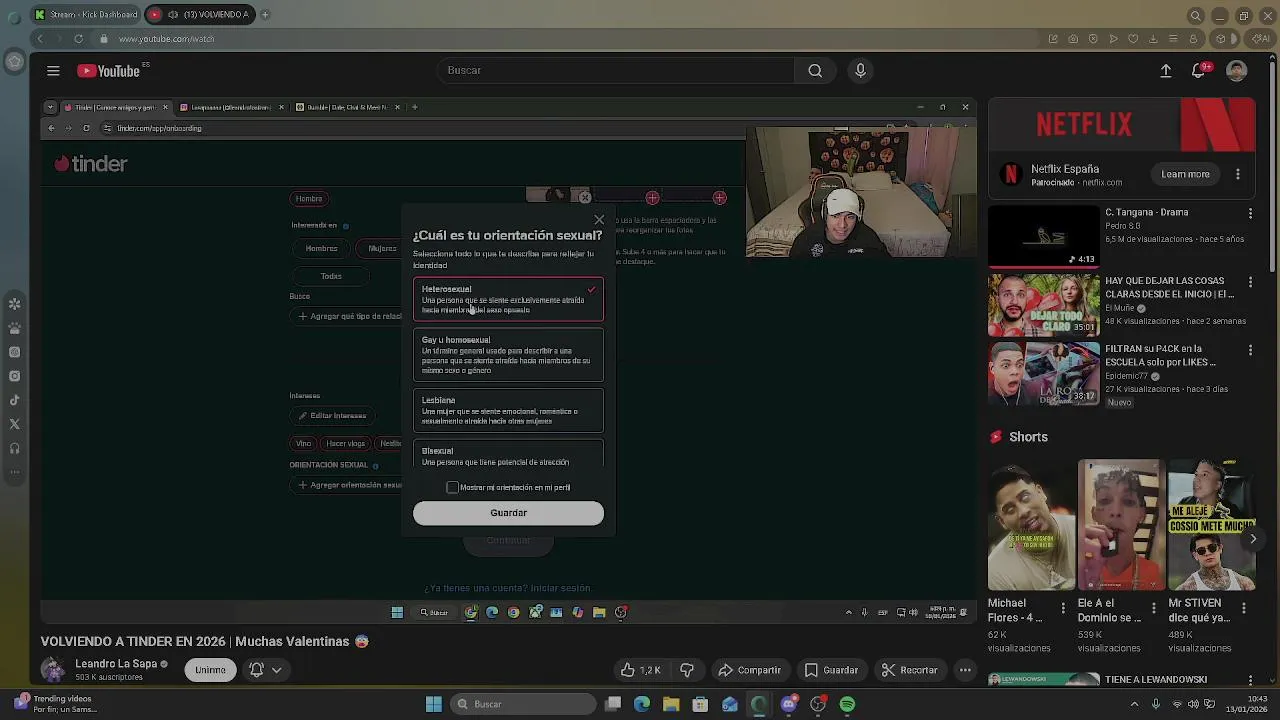Click Learn more on the Netflix ad

point(1185,174)
